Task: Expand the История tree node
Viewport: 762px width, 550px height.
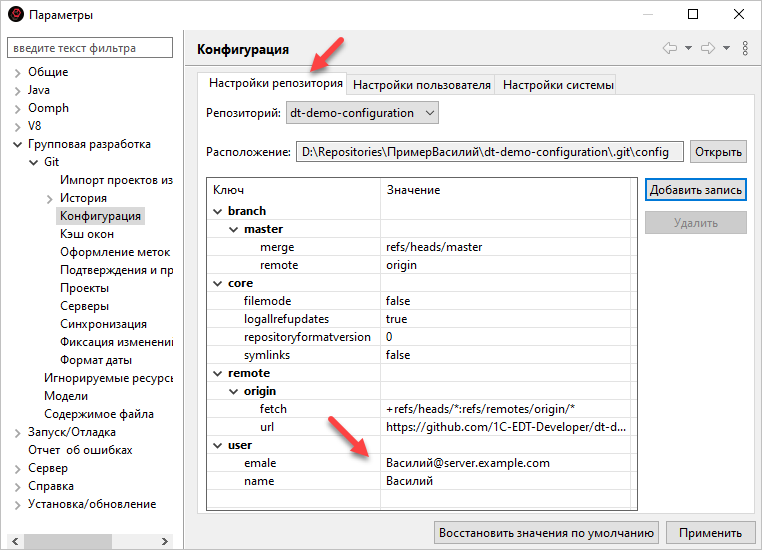Action: click(50, 199)
